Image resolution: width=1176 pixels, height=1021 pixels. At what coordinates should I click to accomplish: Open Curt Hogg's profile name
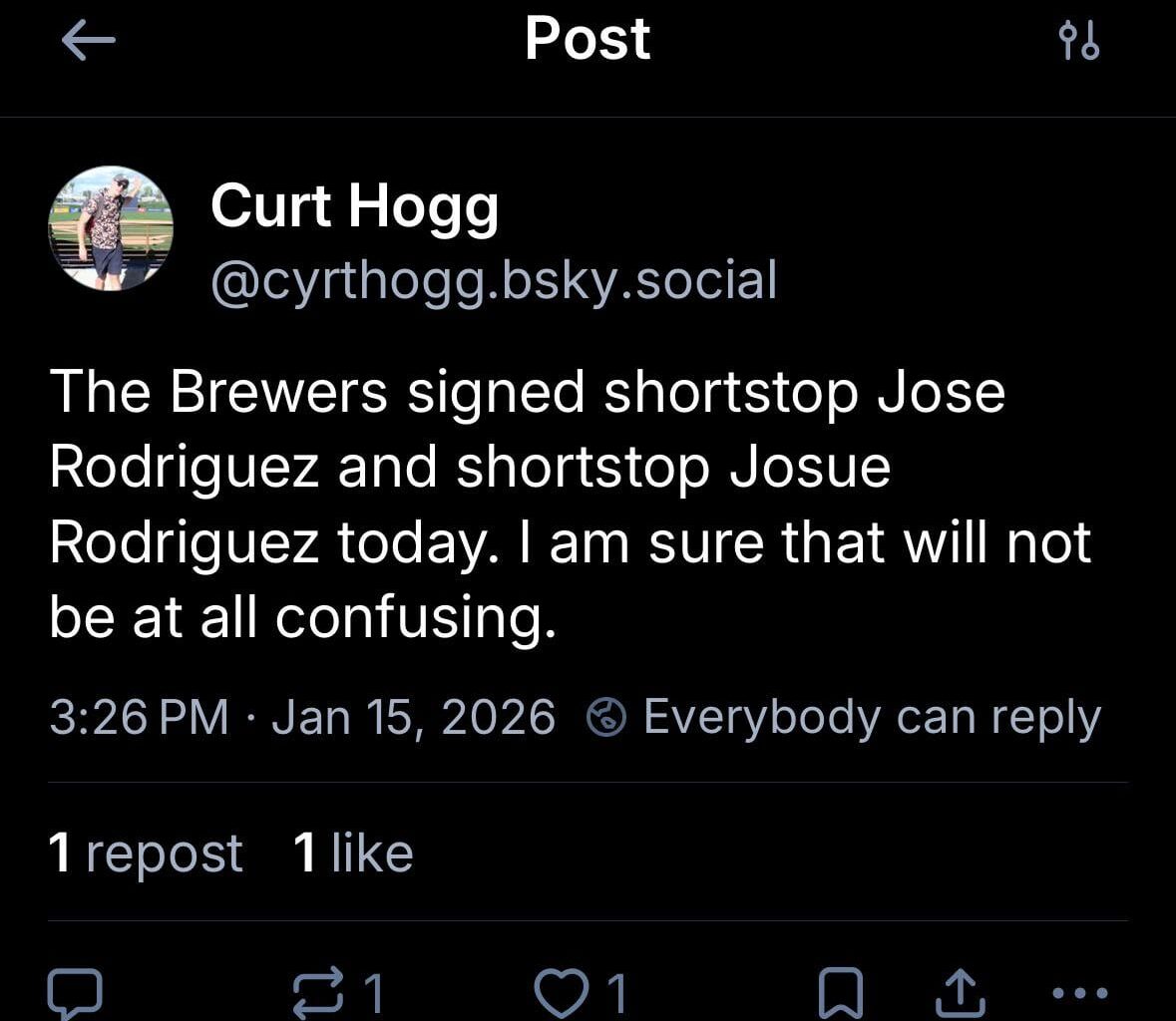point(354,206)
